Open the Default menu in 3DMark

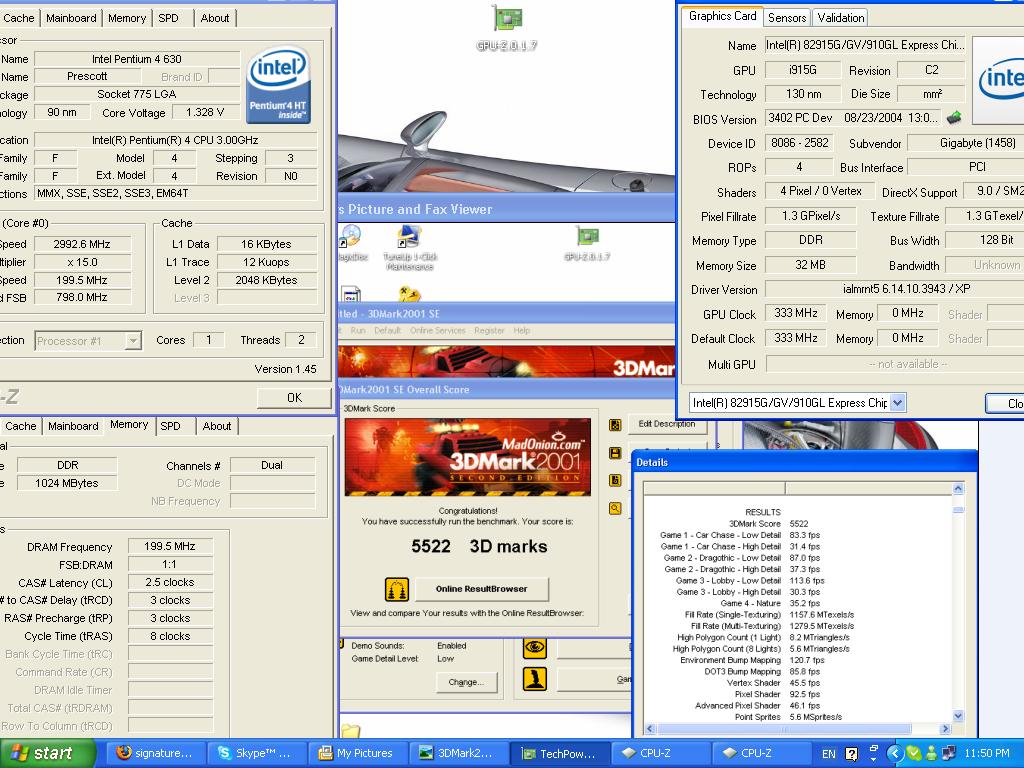(387, 330)
